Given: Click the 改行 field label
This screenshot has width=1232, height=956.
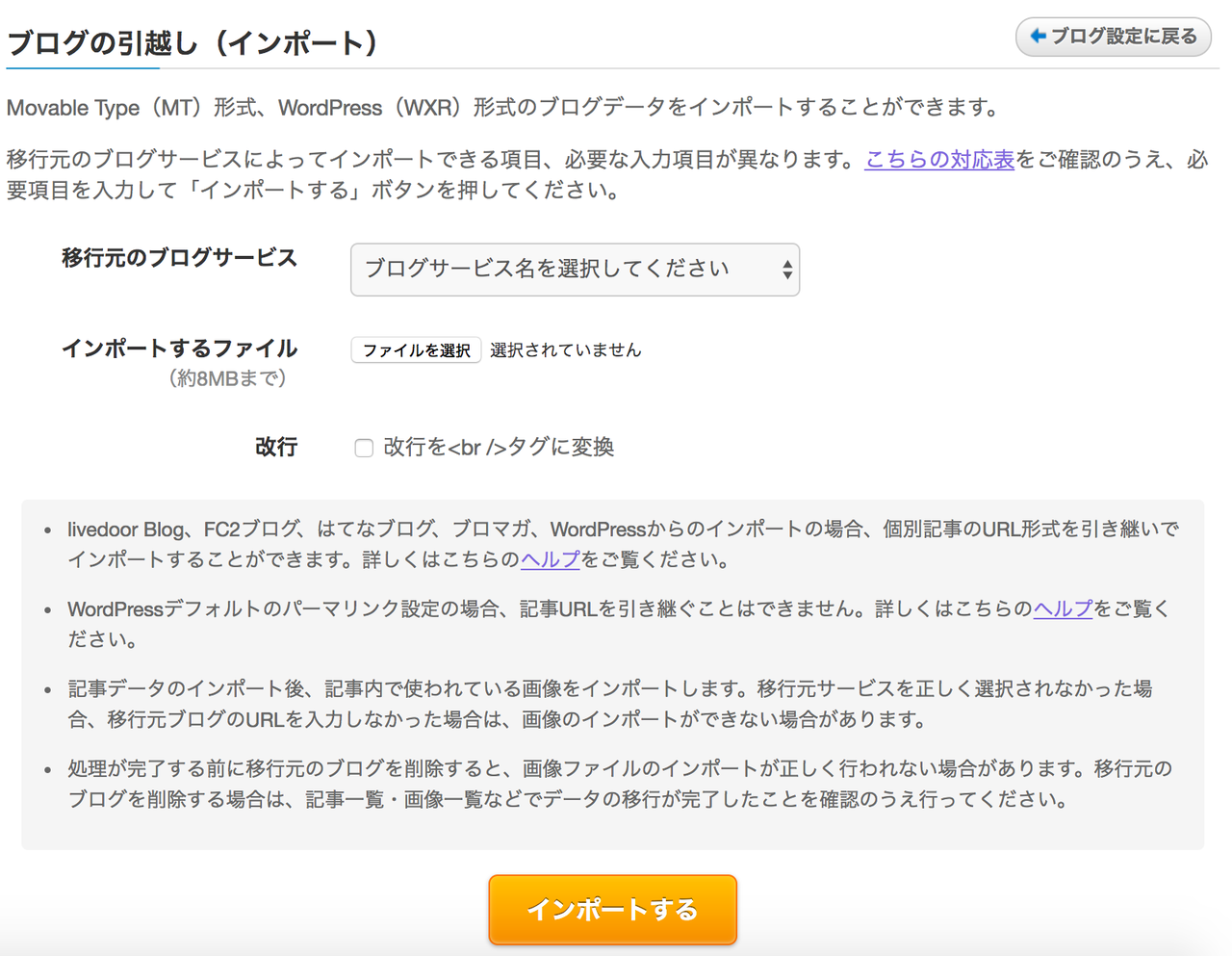Looking at the screenshot, I should pyautogui.click(x=276, y=447).
